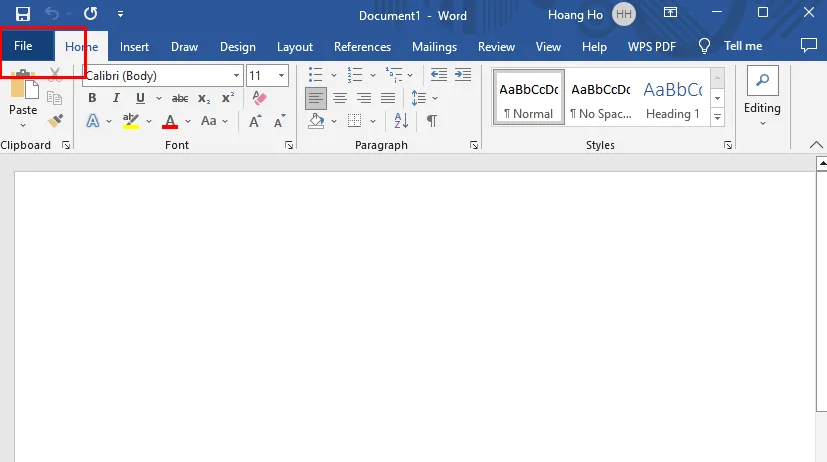Viewport: 827px width, 462px height.
Task: Click the Paste clipboard button
Action: pyautogui.click(x=23, y=92)
